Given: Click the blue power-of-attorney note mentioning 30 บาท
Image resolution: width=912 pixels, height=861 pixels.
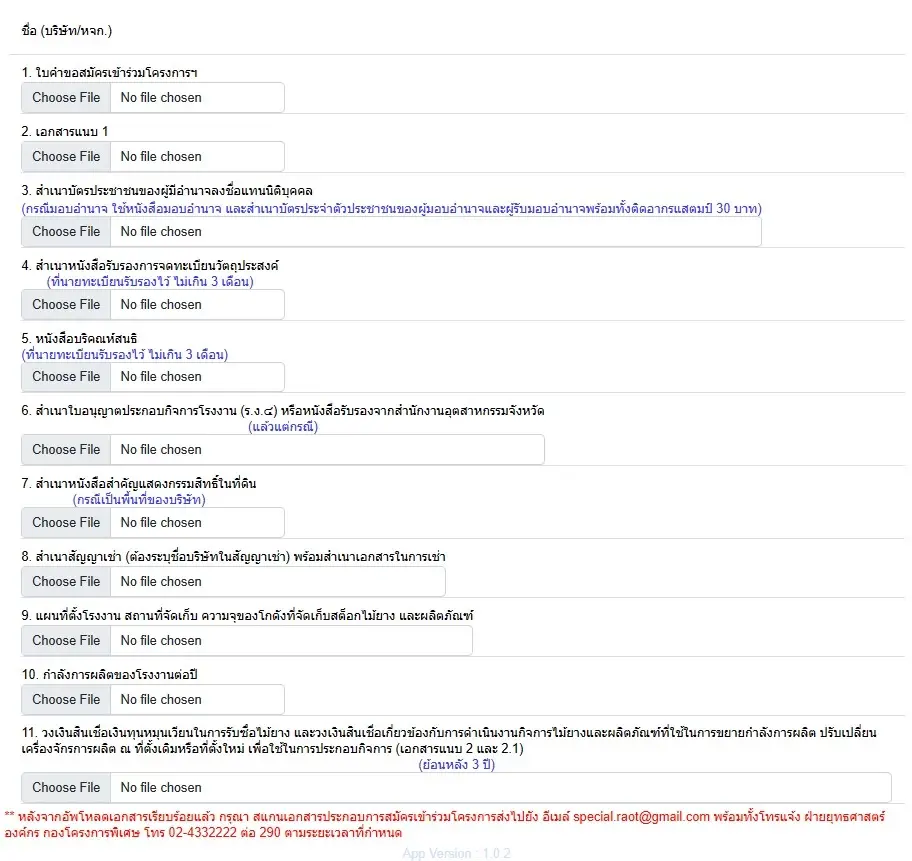Looking at the screenshot, I should pos(391,208).
